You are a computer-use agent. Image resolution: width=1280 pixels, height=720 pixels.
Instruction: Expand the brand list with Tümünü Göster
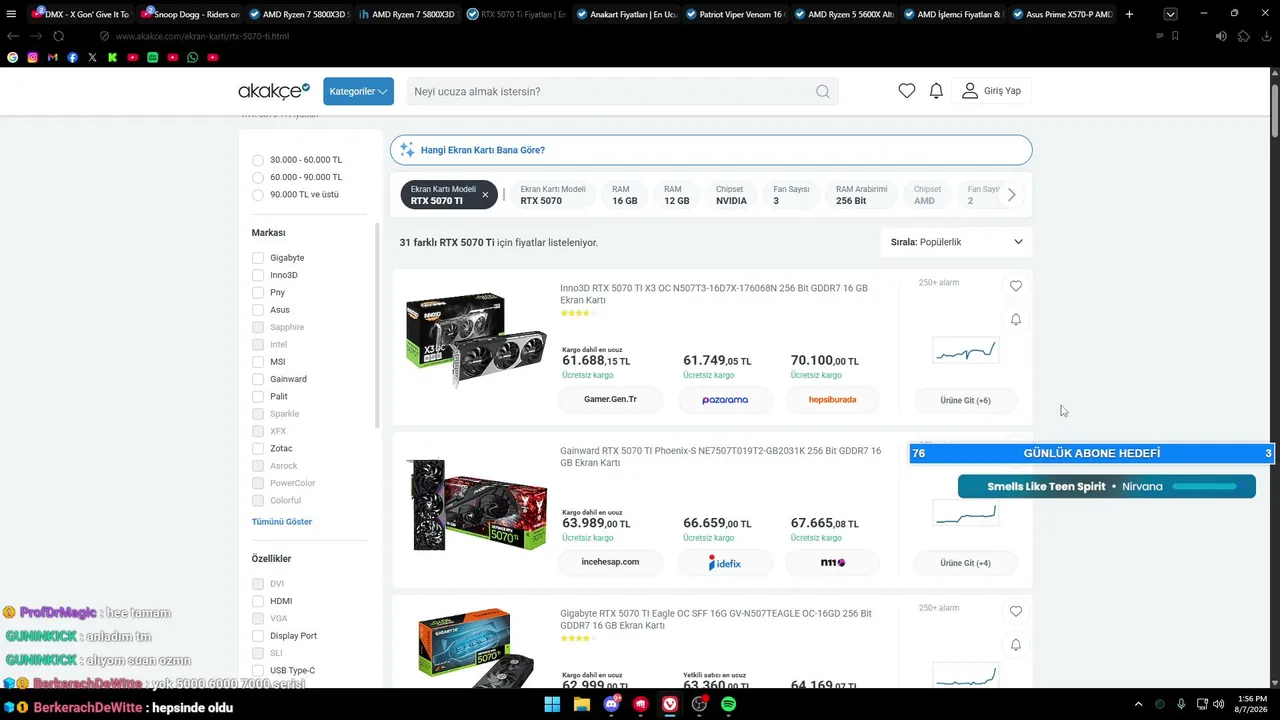(x=282, y=522)
